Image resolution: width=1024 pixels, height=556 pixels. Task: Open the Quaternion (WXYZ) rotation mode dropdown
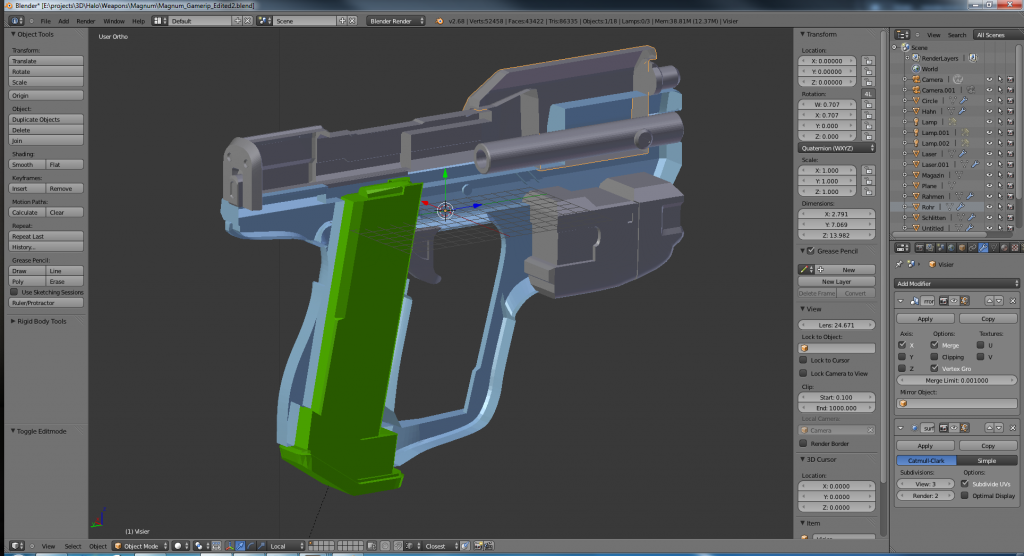click(x=837, y=148)
